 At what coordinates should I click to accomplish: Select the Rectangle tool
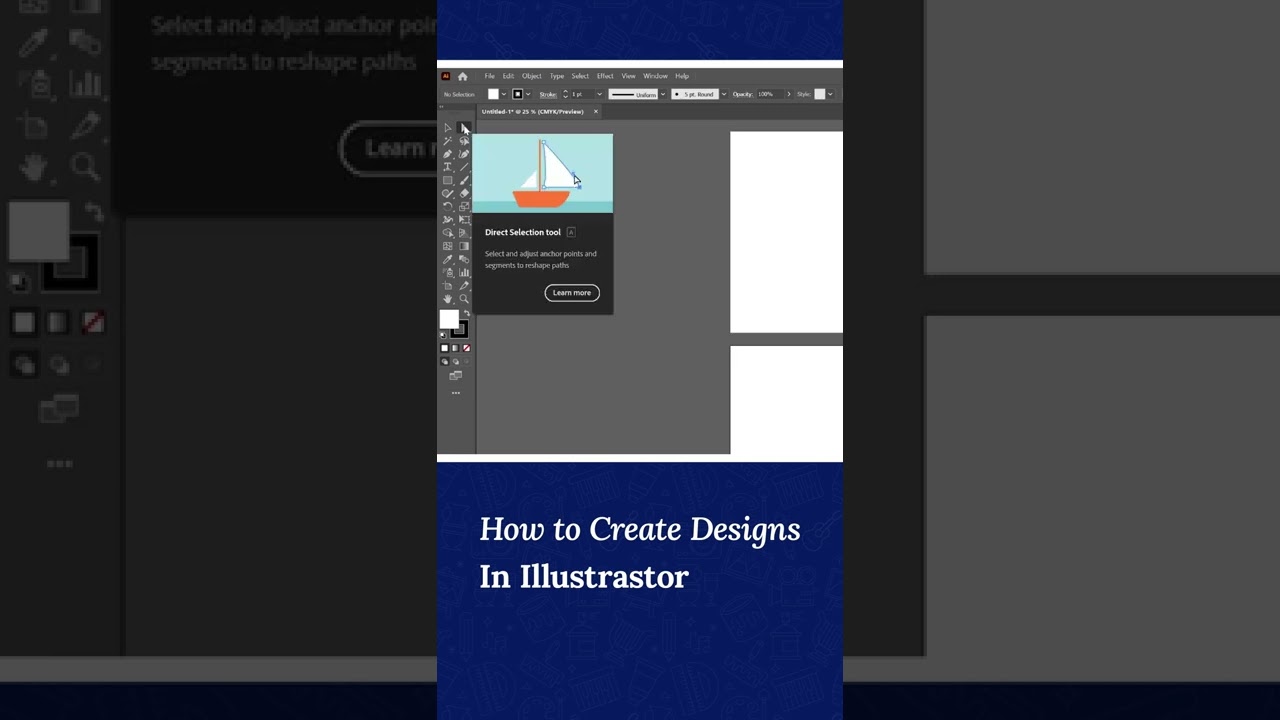coord(448,180)
